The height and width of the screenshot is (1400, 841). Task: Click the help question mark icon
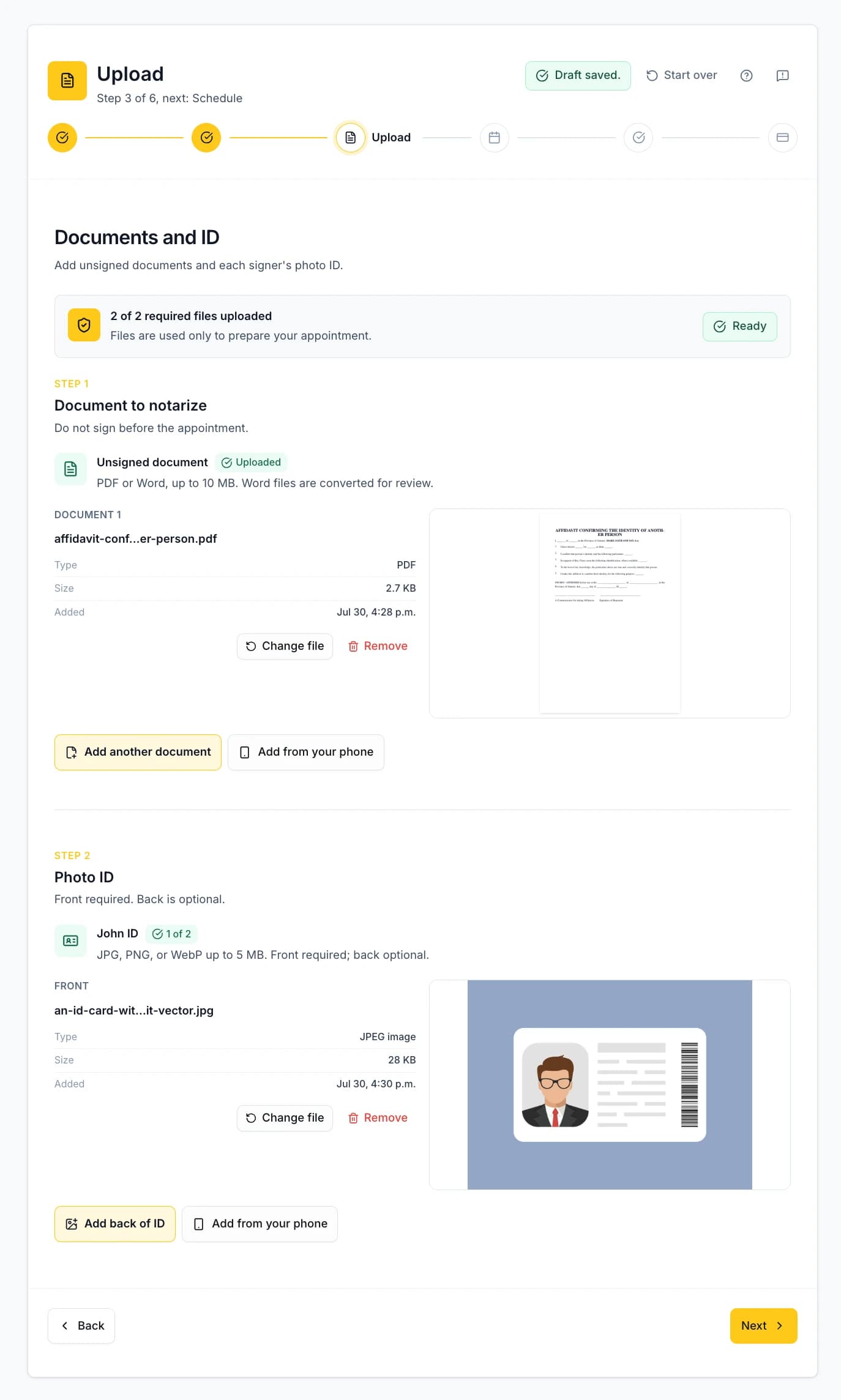[746, 75]
